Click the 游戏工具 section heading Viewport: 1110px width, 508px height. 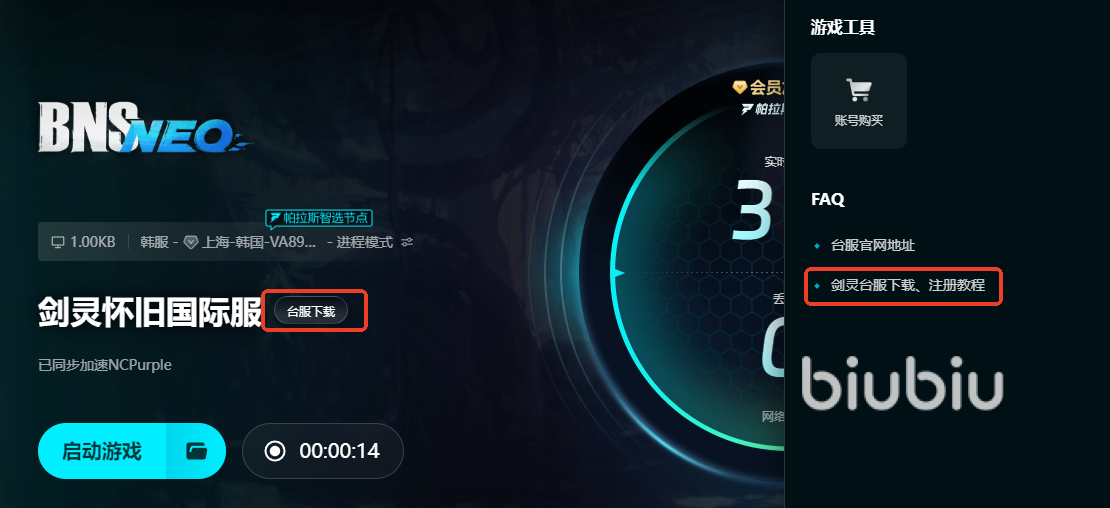[x=843, y=28]
